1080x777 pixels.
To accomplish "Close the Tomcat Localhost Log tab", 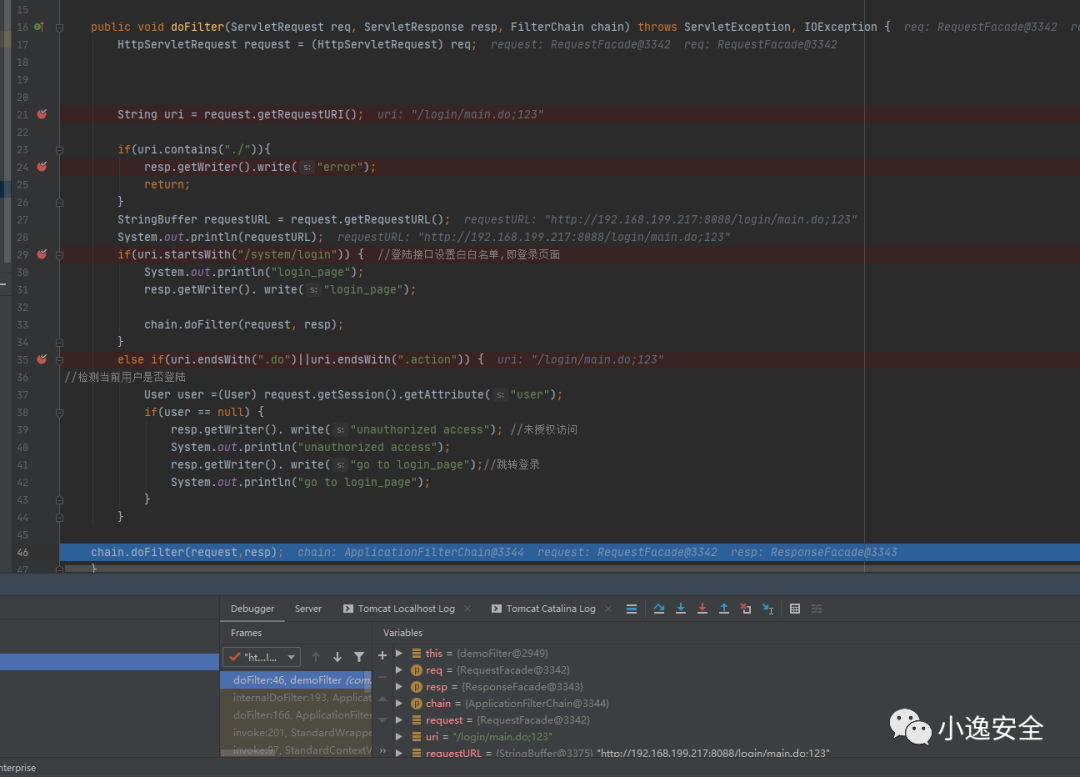I will click(468, 609).
